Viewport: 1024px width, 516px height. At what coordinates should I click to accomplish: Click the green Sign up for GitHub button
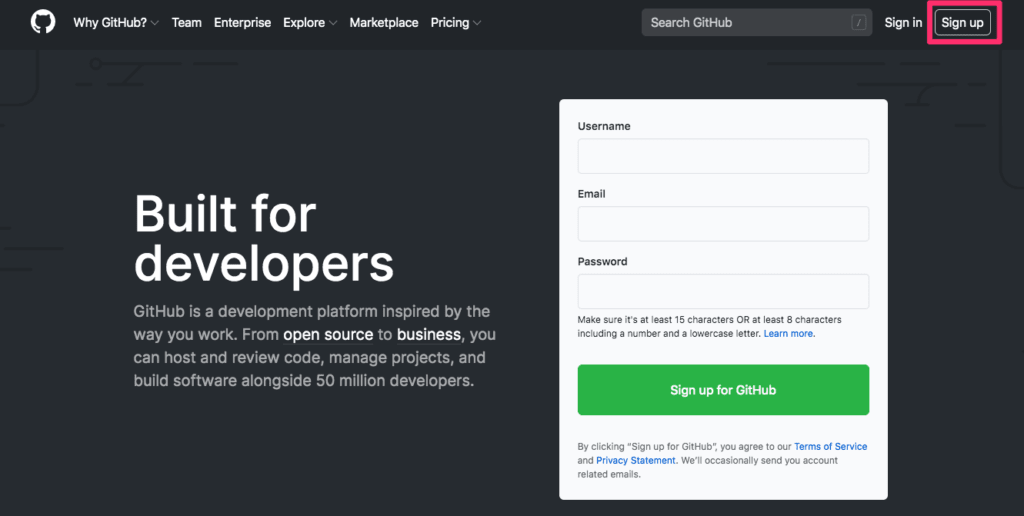723,390
